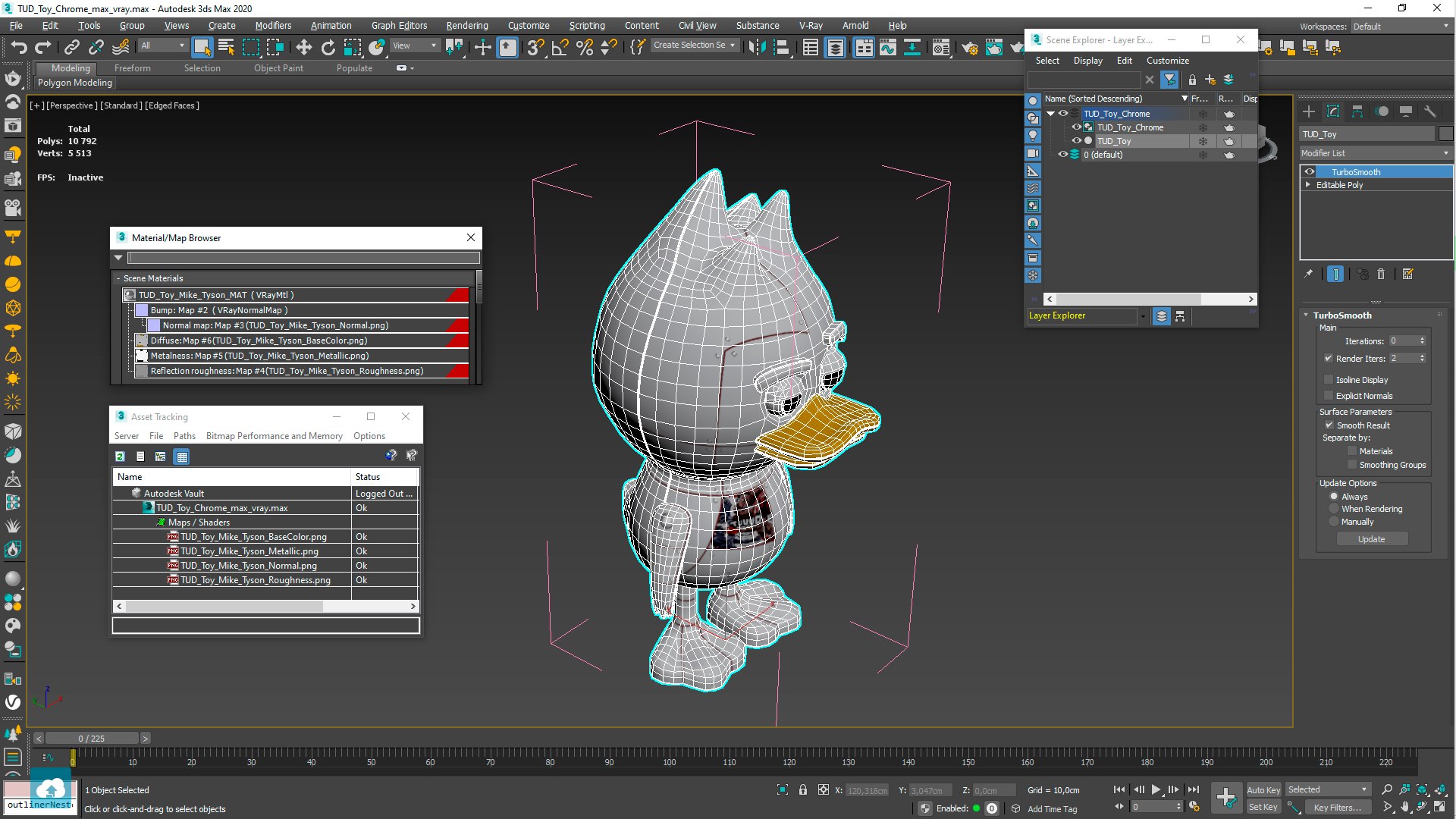Activate the Select and Scale tool
Viewport: 1456px width, 819px height.
353,48
